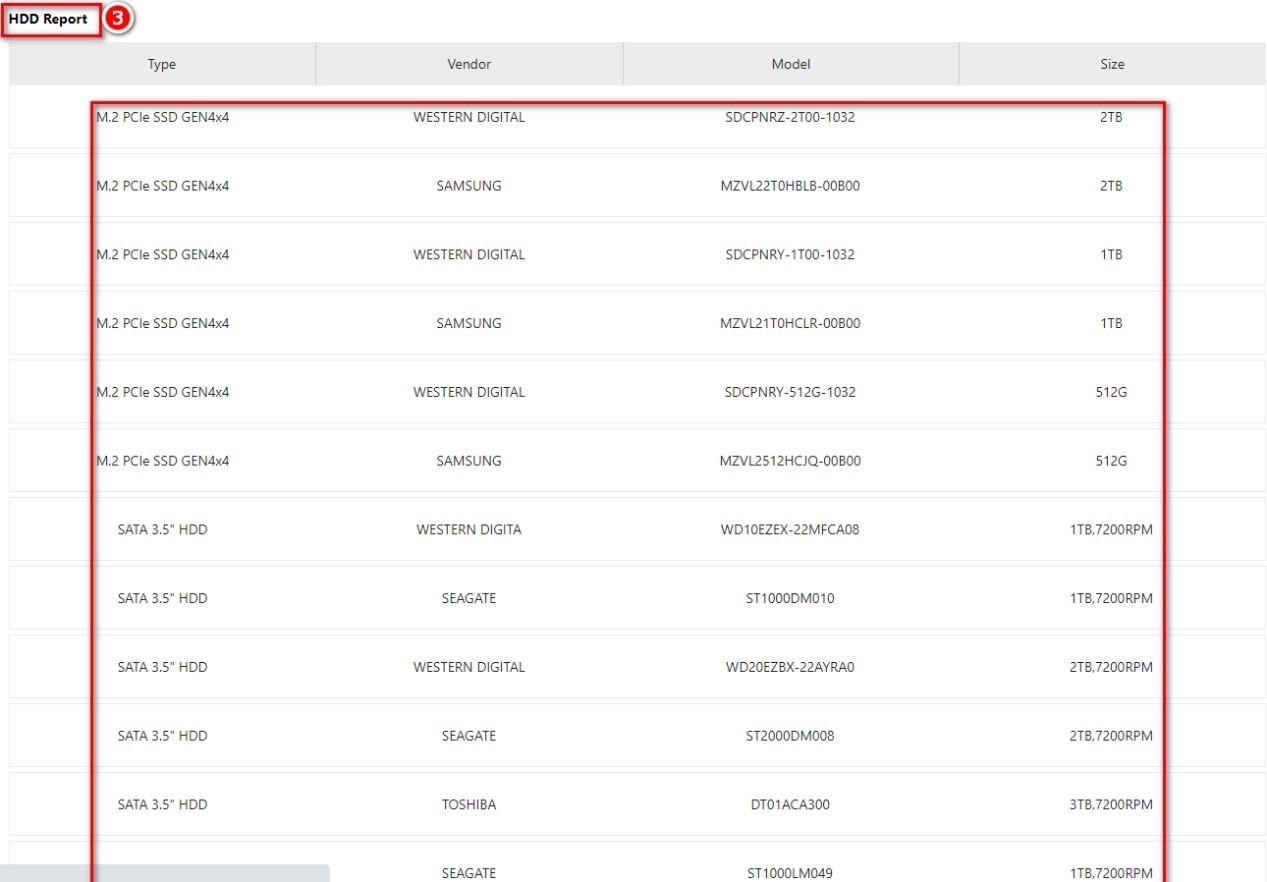
Task: Select model DT01ACA300
Action: coord(790,805)
